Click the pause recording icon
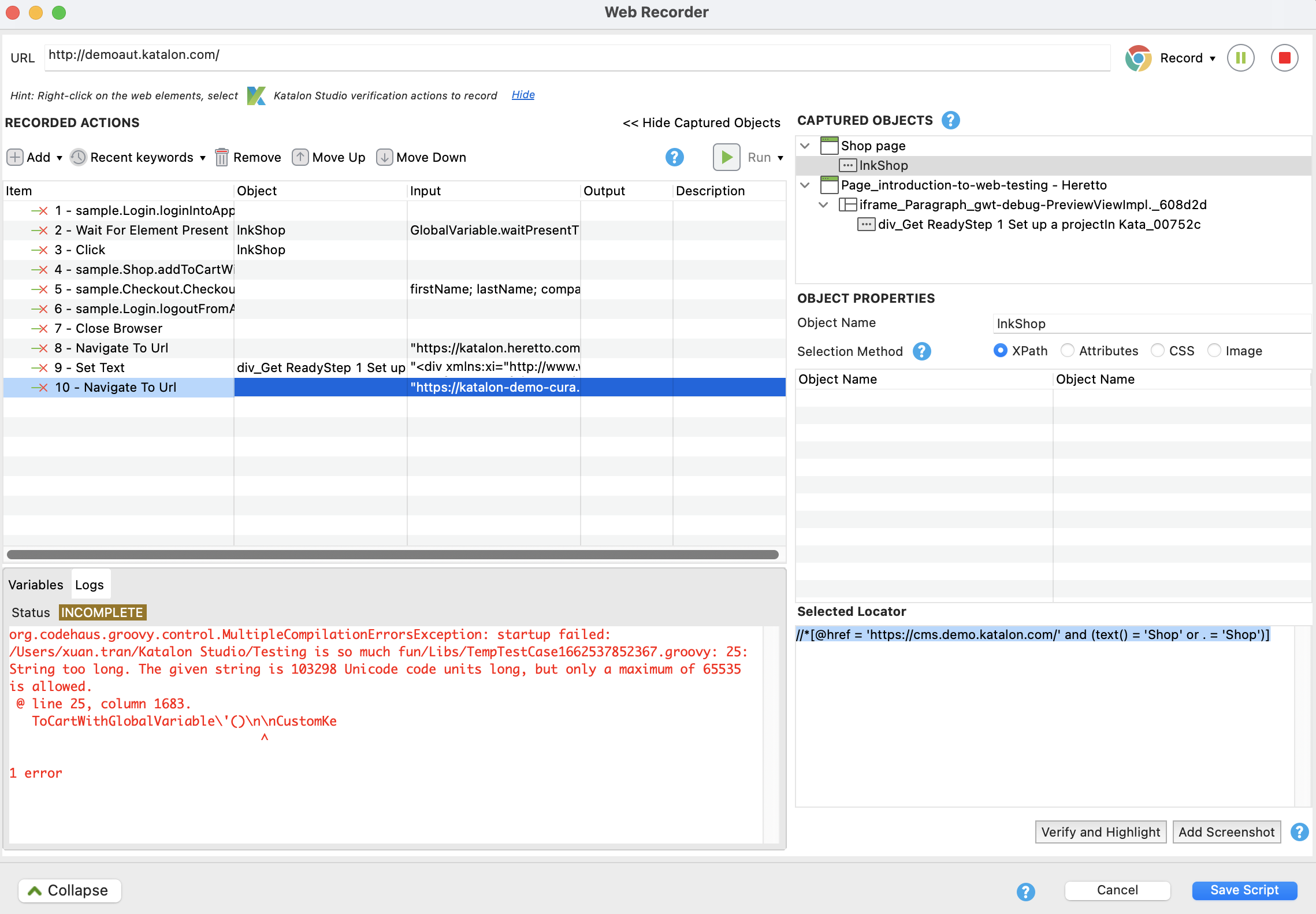Screen dimensions: 1316x914 [x=1240, y=58]
